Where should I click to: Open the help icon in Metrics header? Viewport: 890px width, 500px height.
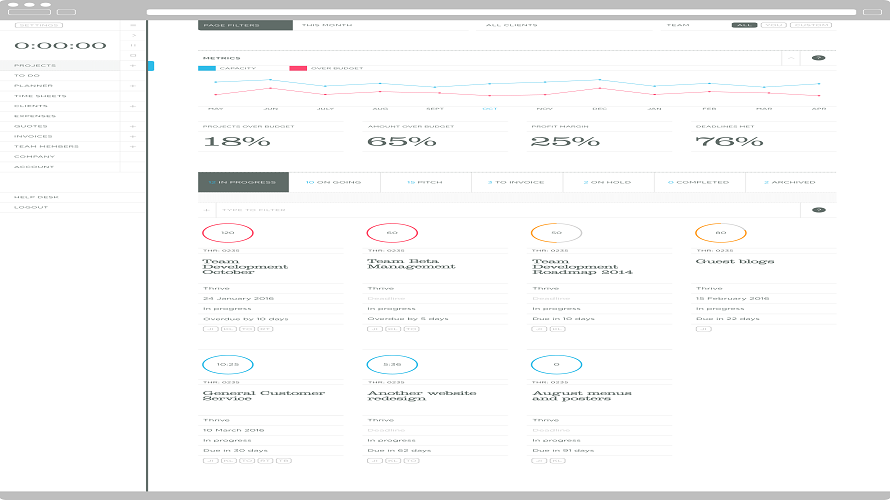(x=818, y=58)
